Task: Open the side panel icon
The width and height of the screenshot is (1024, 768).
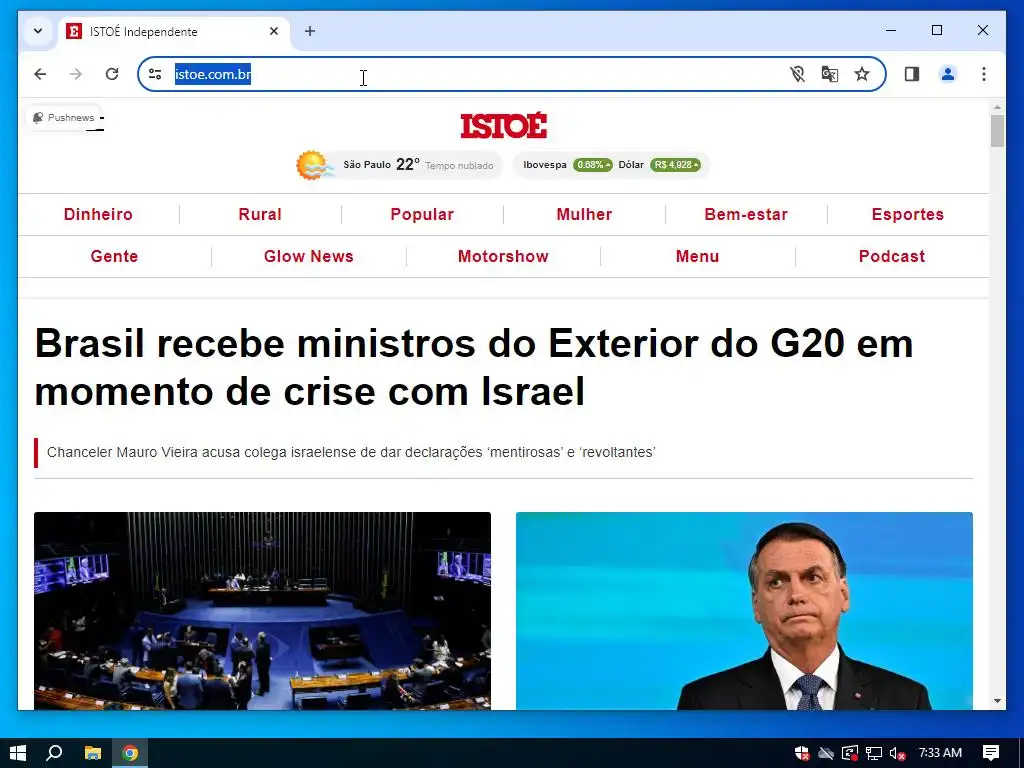Action: pyautogui.click(x=912, y=74)
